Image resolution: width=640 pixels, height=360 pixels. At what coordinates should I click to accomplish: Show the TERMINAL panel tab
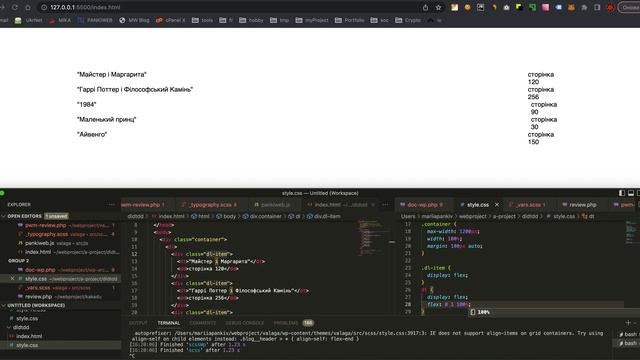coord(169,323)
